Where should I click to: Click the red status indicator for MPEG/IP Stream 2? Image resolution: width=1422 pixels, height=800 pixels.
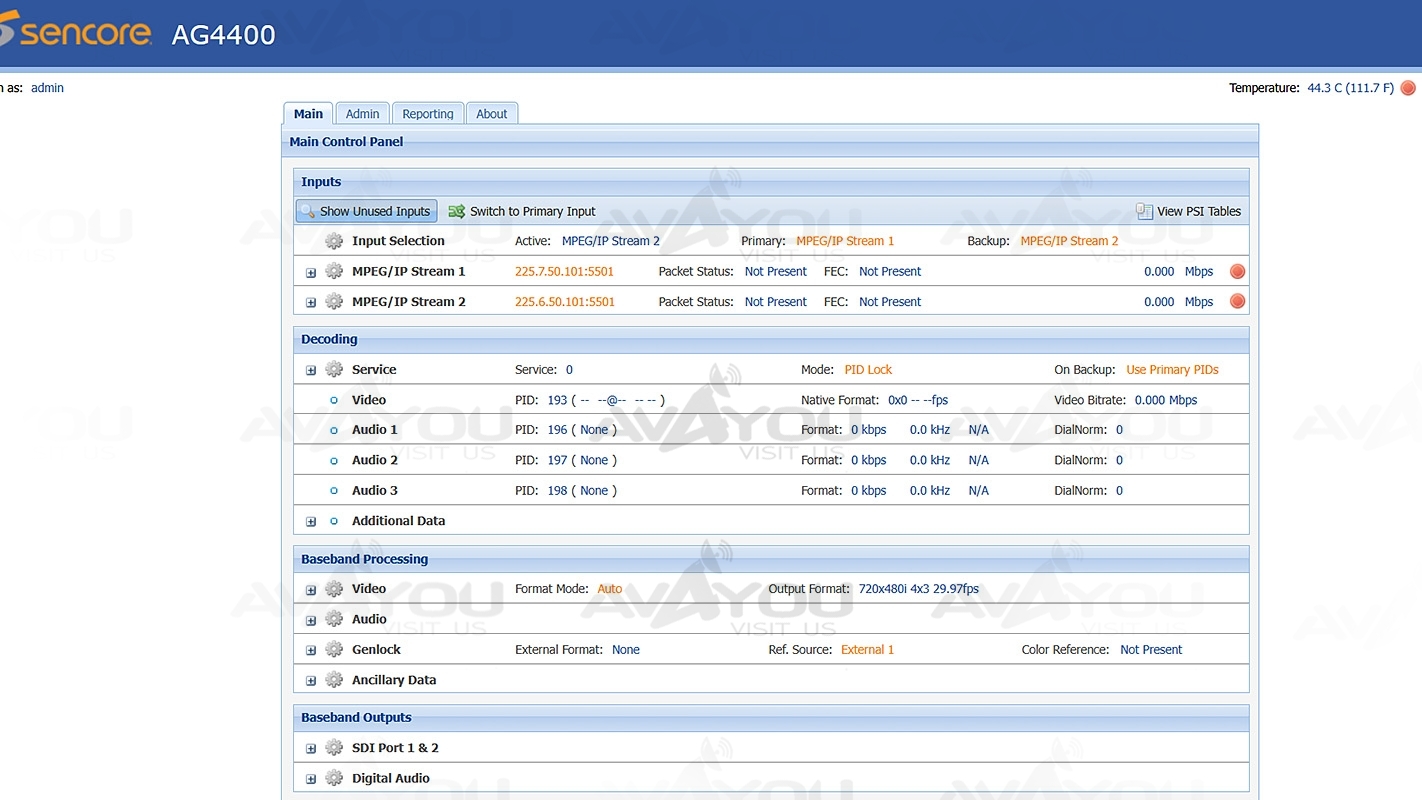point(1237,302)
